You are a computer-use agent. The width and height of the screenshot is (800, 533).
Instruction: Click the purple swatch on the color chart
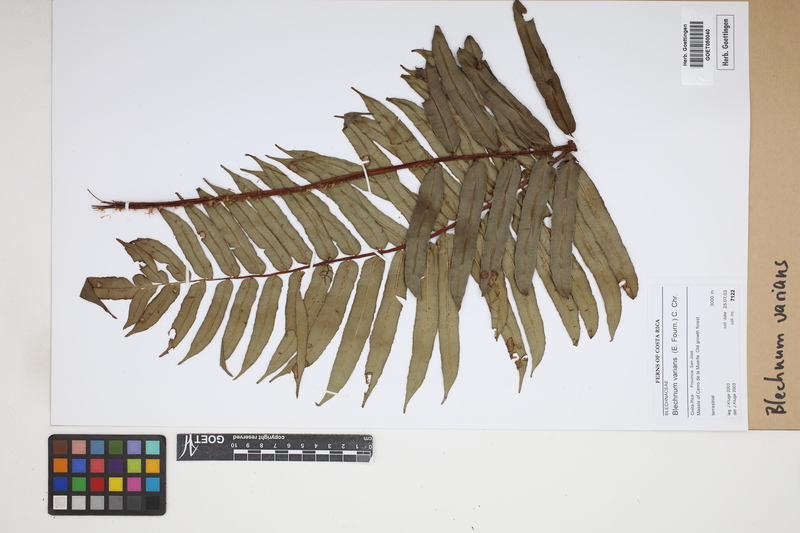116,466
